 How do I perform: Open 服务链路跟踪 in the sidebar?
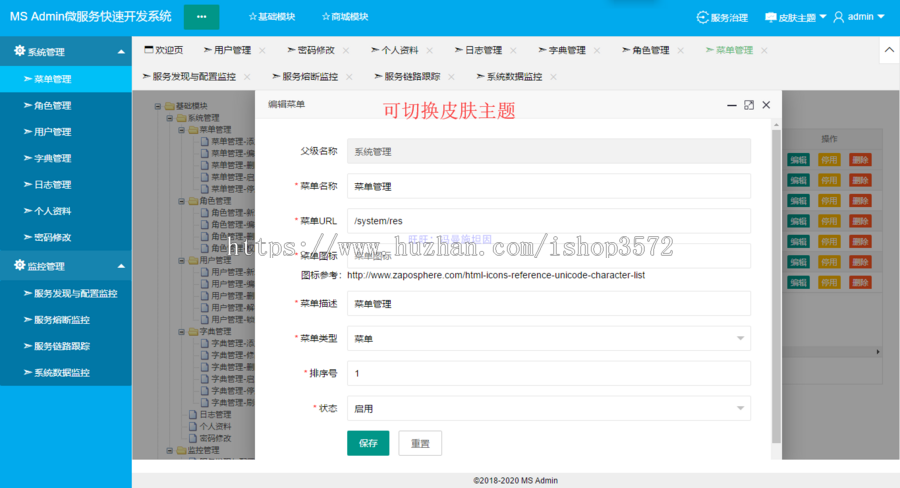(x=66, y=346)
